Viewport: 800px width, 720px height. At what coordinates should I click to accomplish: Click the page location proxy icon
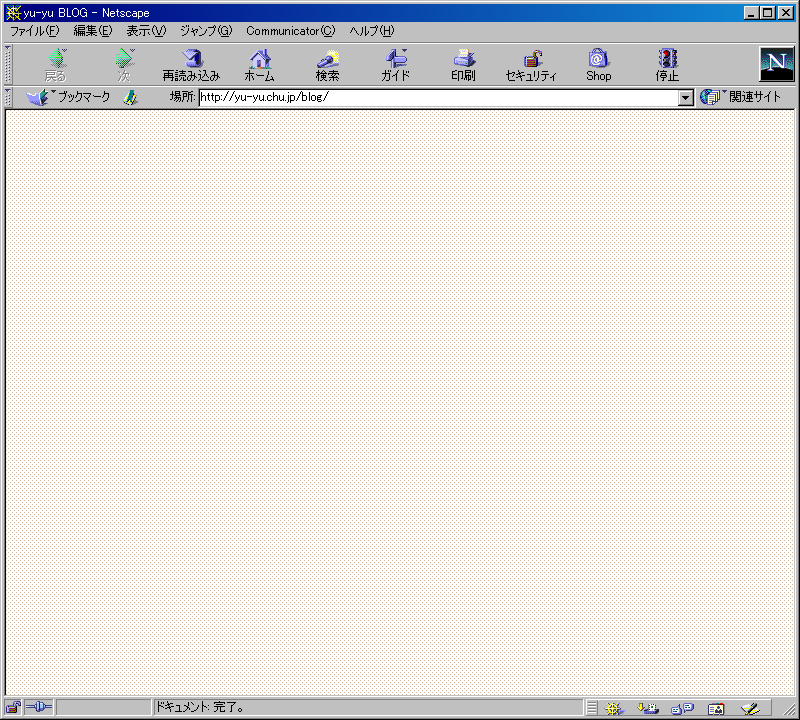[x=131, y=97]
